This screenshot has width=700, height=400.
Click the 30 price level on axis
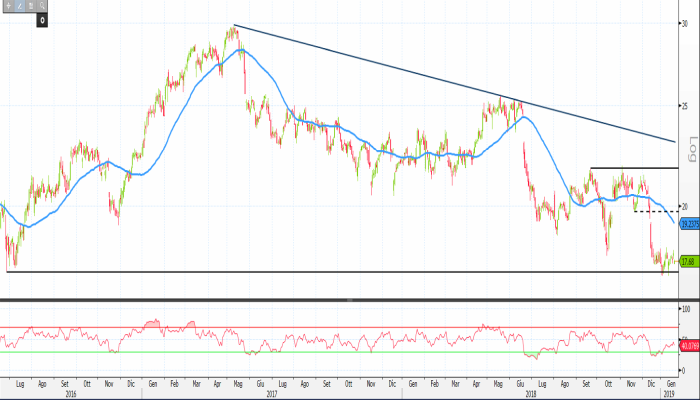click(686, 23)
